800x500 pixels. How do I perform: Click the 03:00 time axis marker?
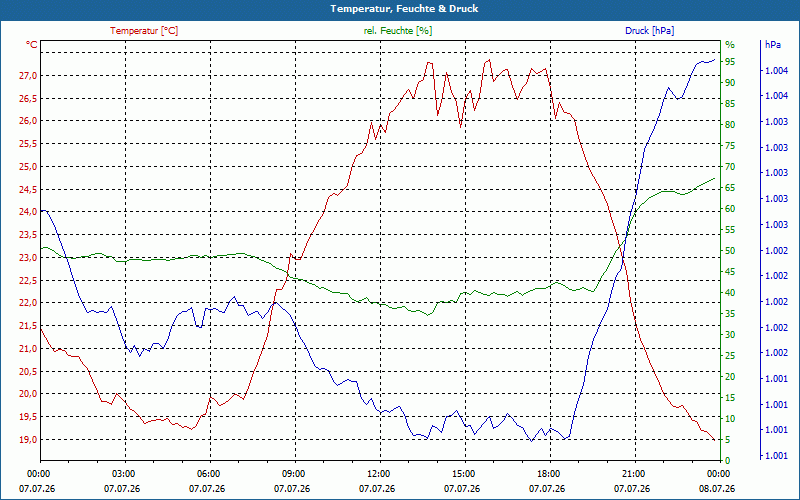point(123,473)
